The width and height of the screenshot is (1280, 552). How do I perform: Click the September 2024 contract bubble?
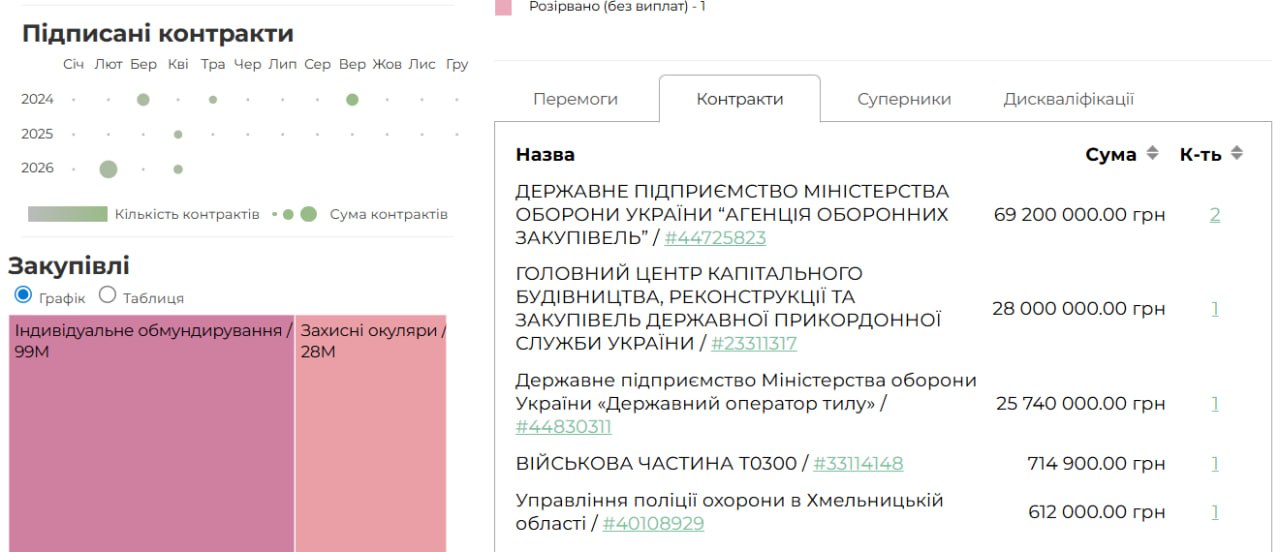coord(352,100)
